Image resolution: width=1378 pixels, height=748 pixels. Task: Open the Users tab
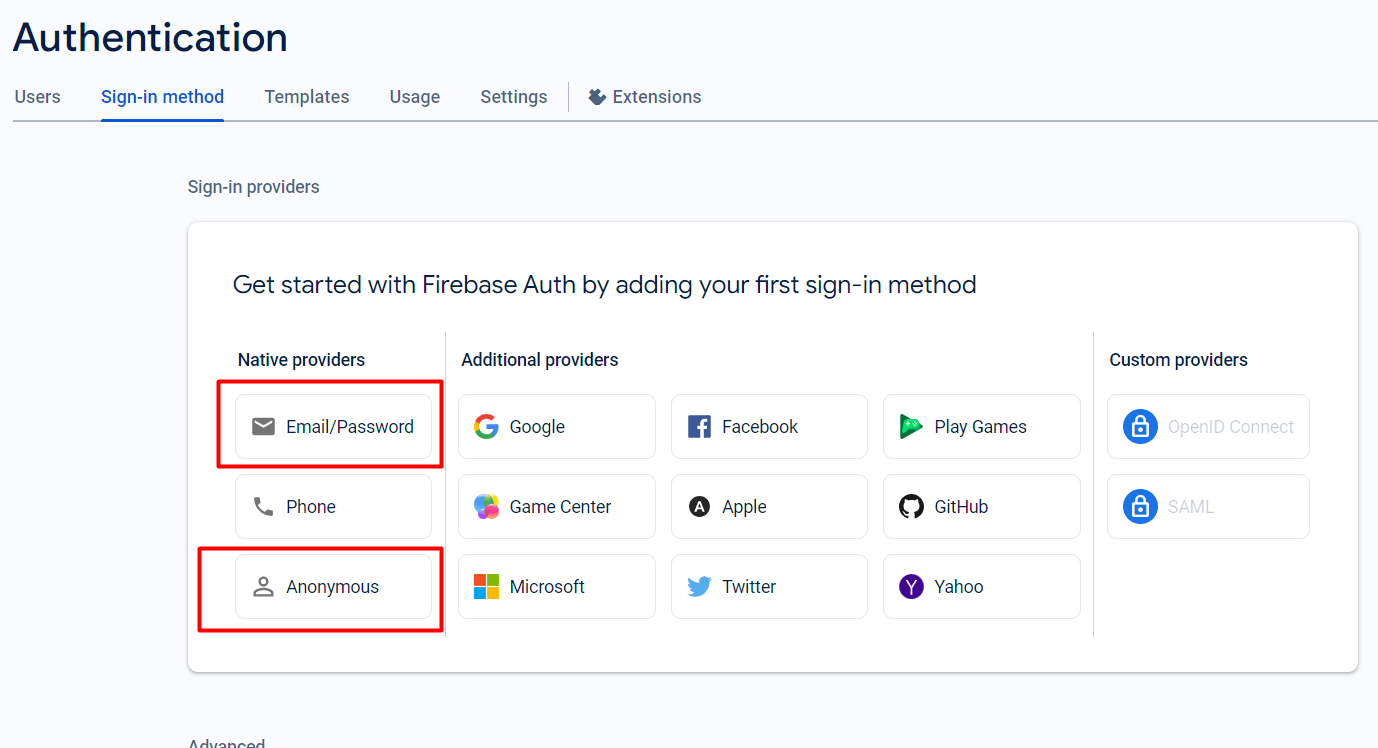37,97
